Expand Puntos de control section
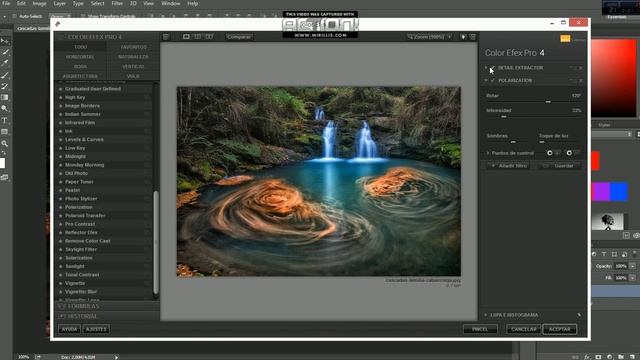The height and width of the screenshot is (360, 640). (x=488, y=153)
